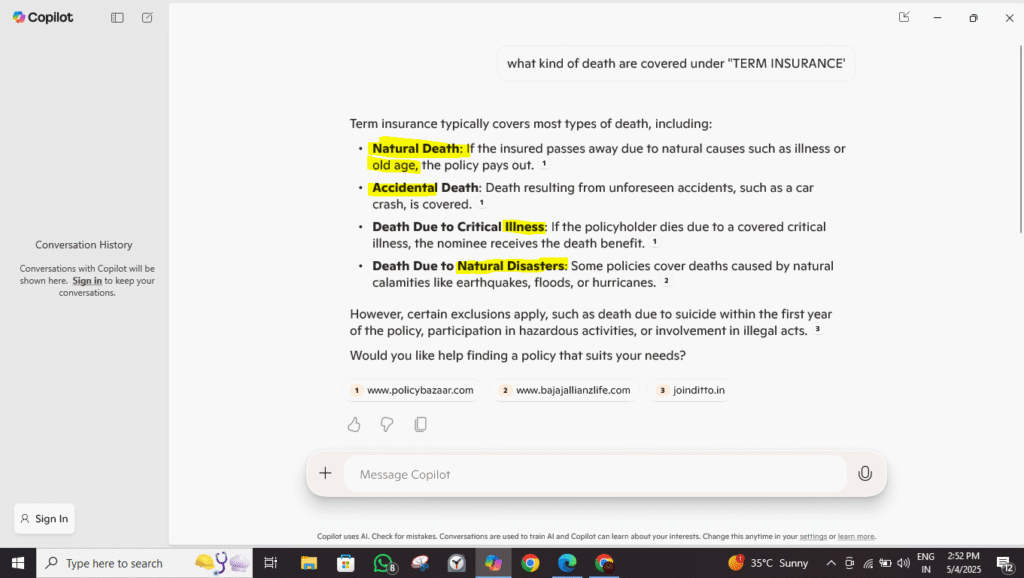Click the chat vertical scrollbar

pyautogui.click(x=1021, y=138)
